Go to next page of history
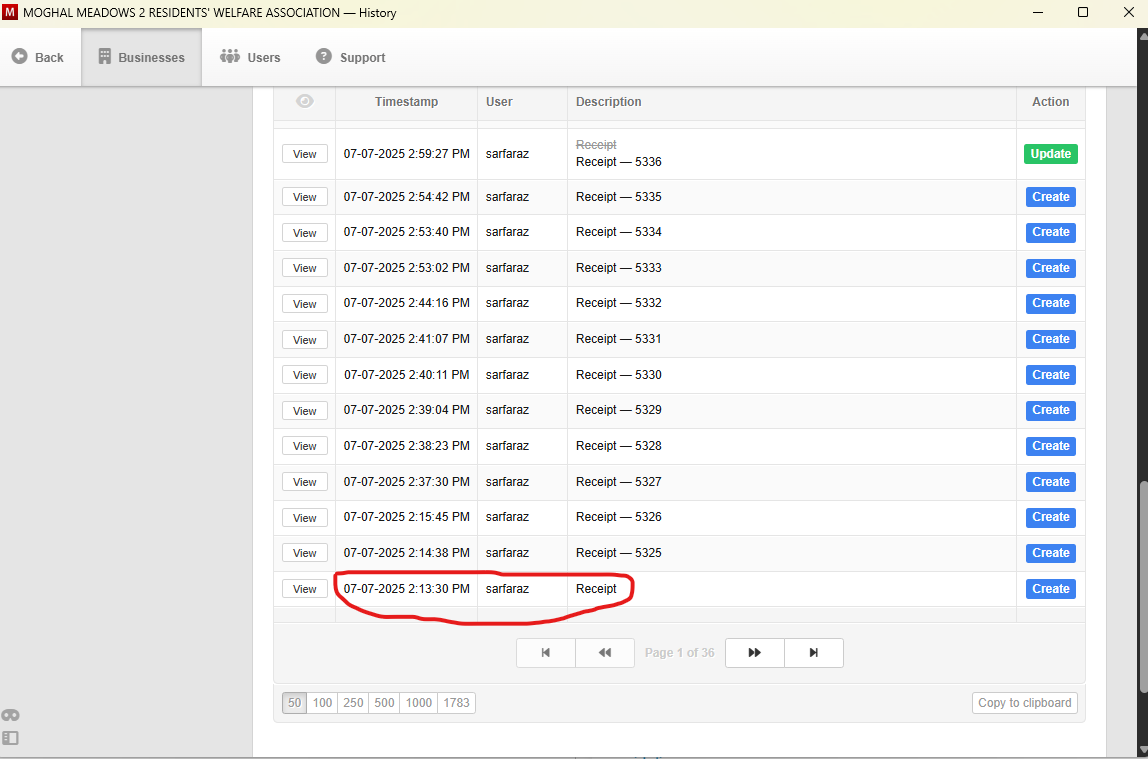Image resolution: width=1148 pixels, height=759 pixels. (754, 653)
